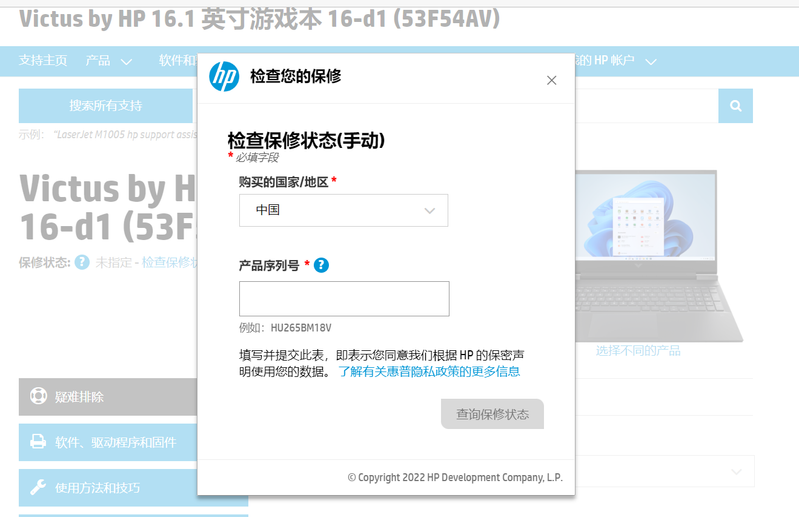Click the 查询保修状态 button
The image size is (799, 517).
(x=492, y=414)
